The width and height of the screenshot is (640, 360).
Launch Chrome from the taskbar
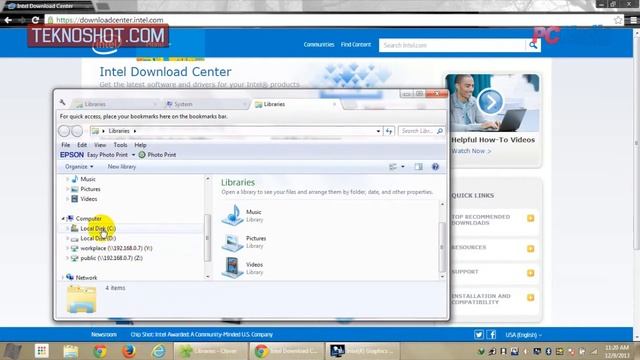(100, 351)
